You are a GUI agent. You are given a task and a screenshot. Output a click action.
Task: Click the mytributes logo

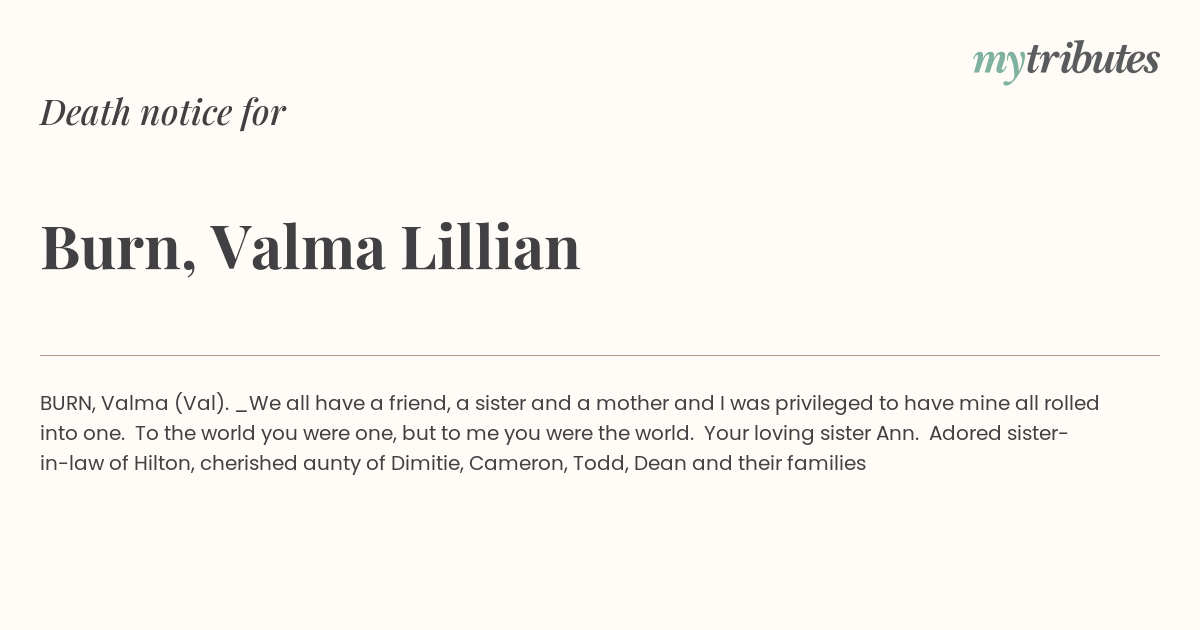click(x=1066, y=61)
